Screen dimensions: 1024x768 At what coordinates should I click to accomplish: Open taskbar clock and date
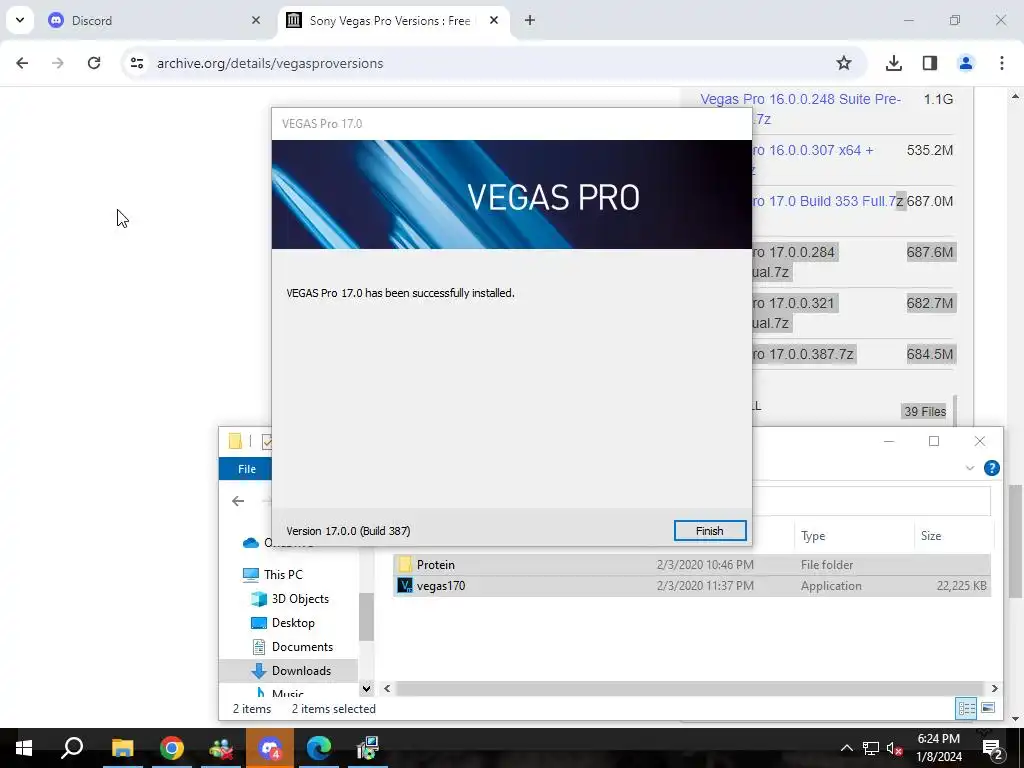click(939, 748)
